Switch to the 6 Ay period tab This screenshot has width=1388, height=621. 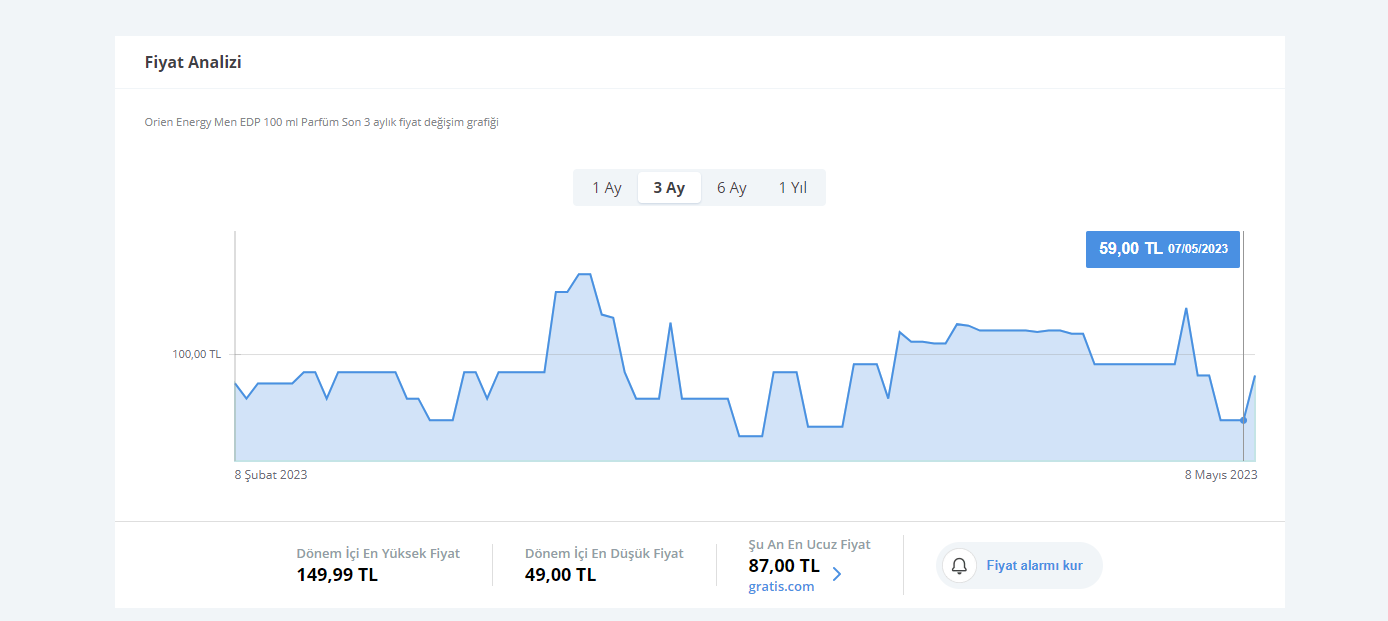point(732,188)
